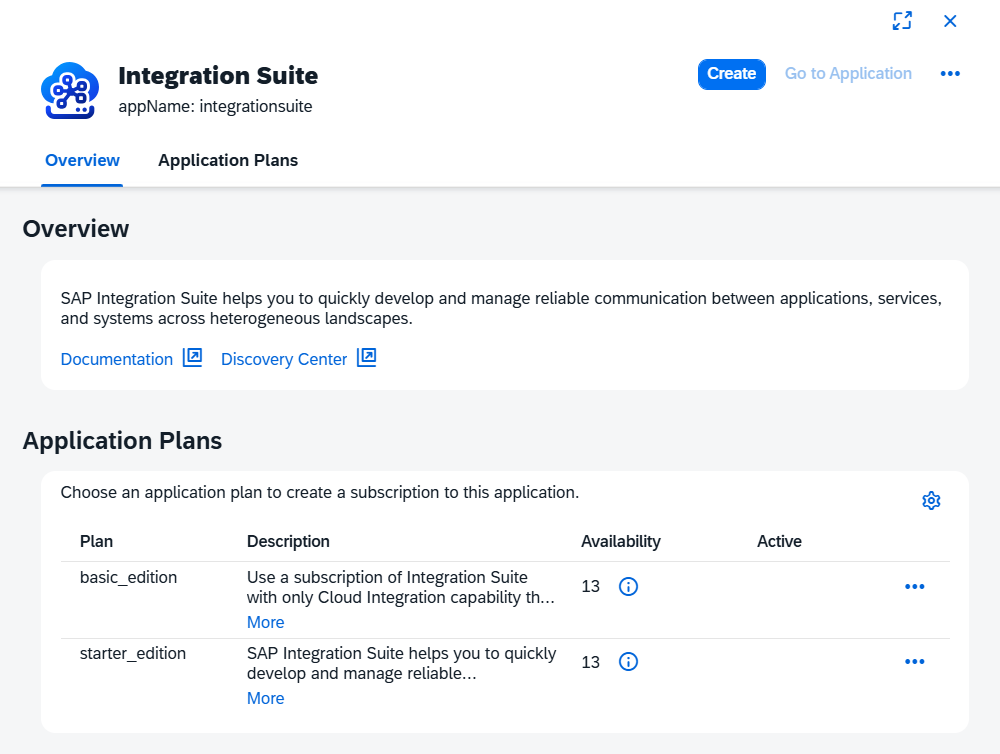This screenshot has width=1000, height=754.
Task: Open the Documentation link
Action: 117,359
